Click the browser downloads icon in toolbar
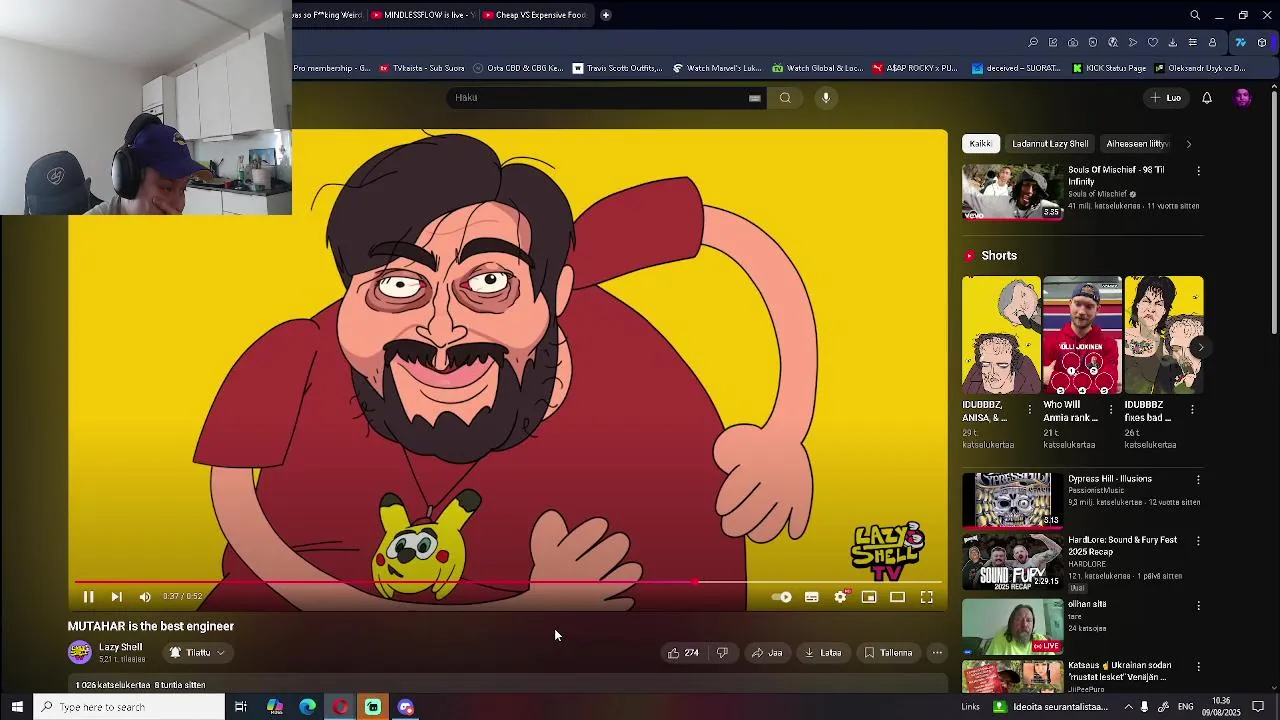Image resolution: width=1280 pixels, height=720 pixels. tap(1172, 42)
